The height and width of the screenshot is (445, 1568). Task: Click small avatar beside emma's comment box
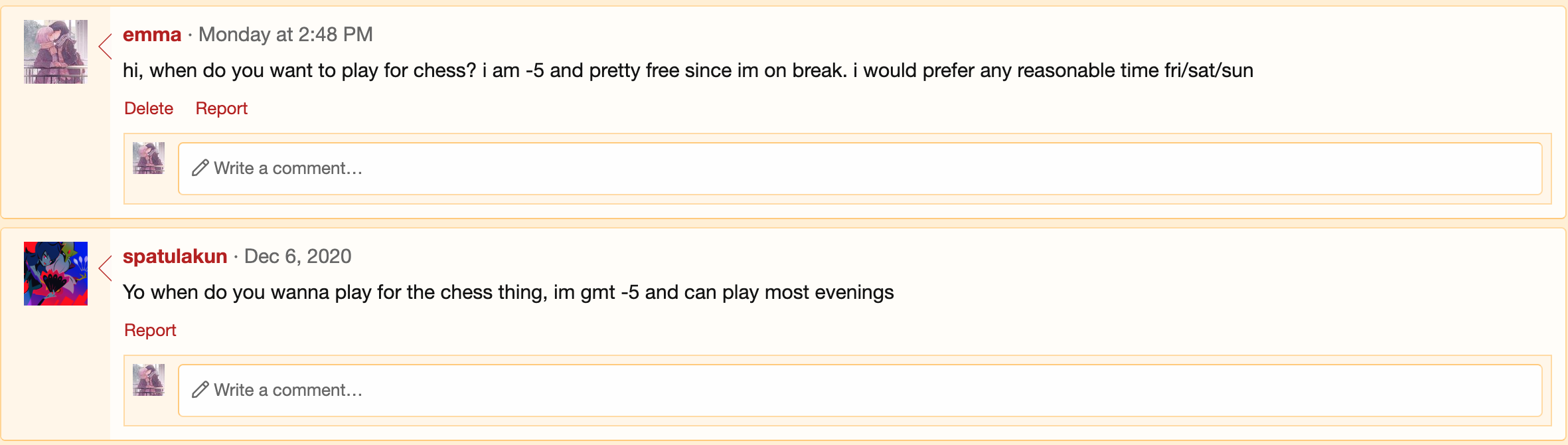click(149, 158)
